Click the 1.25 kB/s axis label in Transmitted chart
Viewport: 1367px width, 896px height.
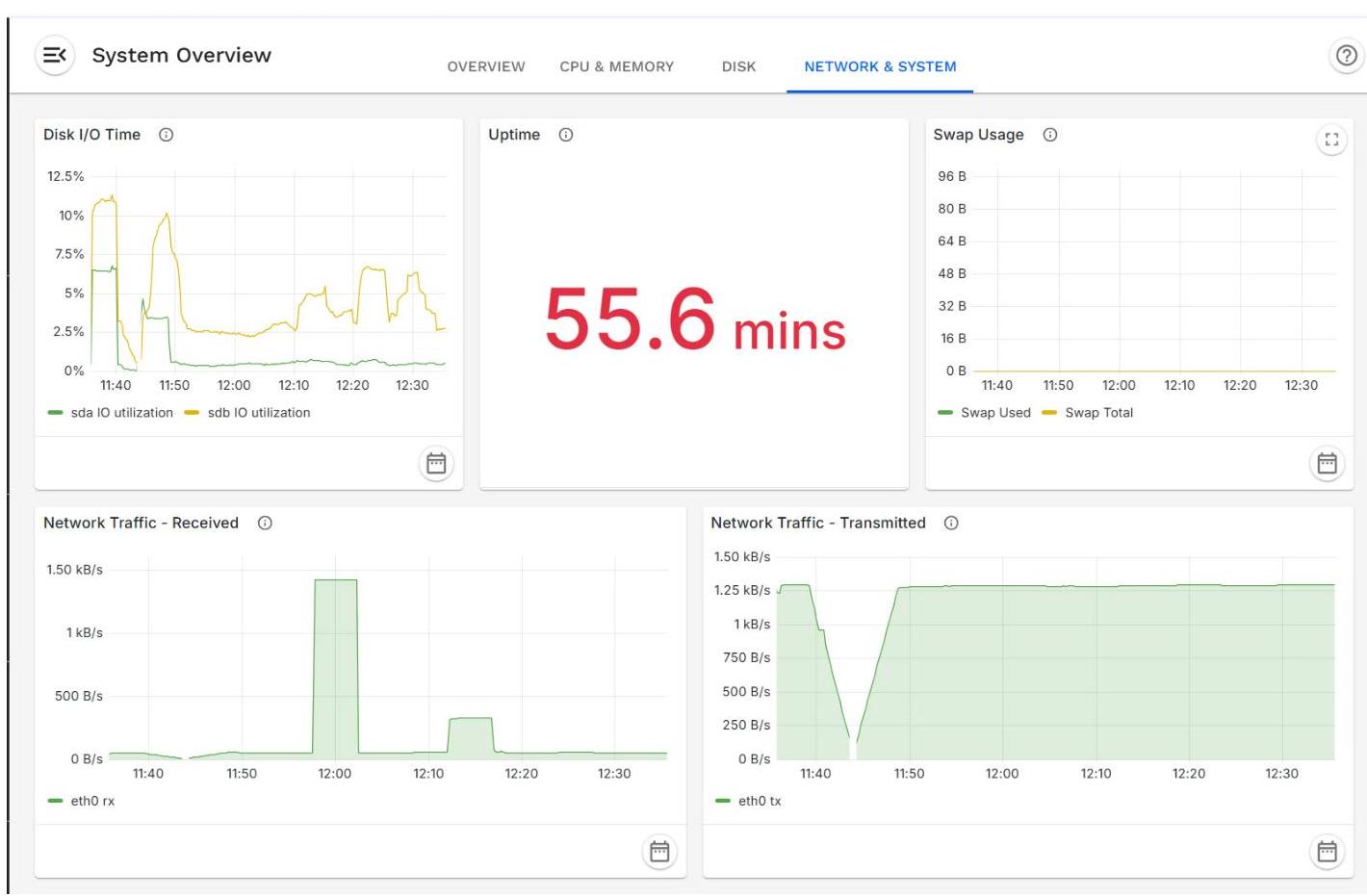click(x=742, y=590)
